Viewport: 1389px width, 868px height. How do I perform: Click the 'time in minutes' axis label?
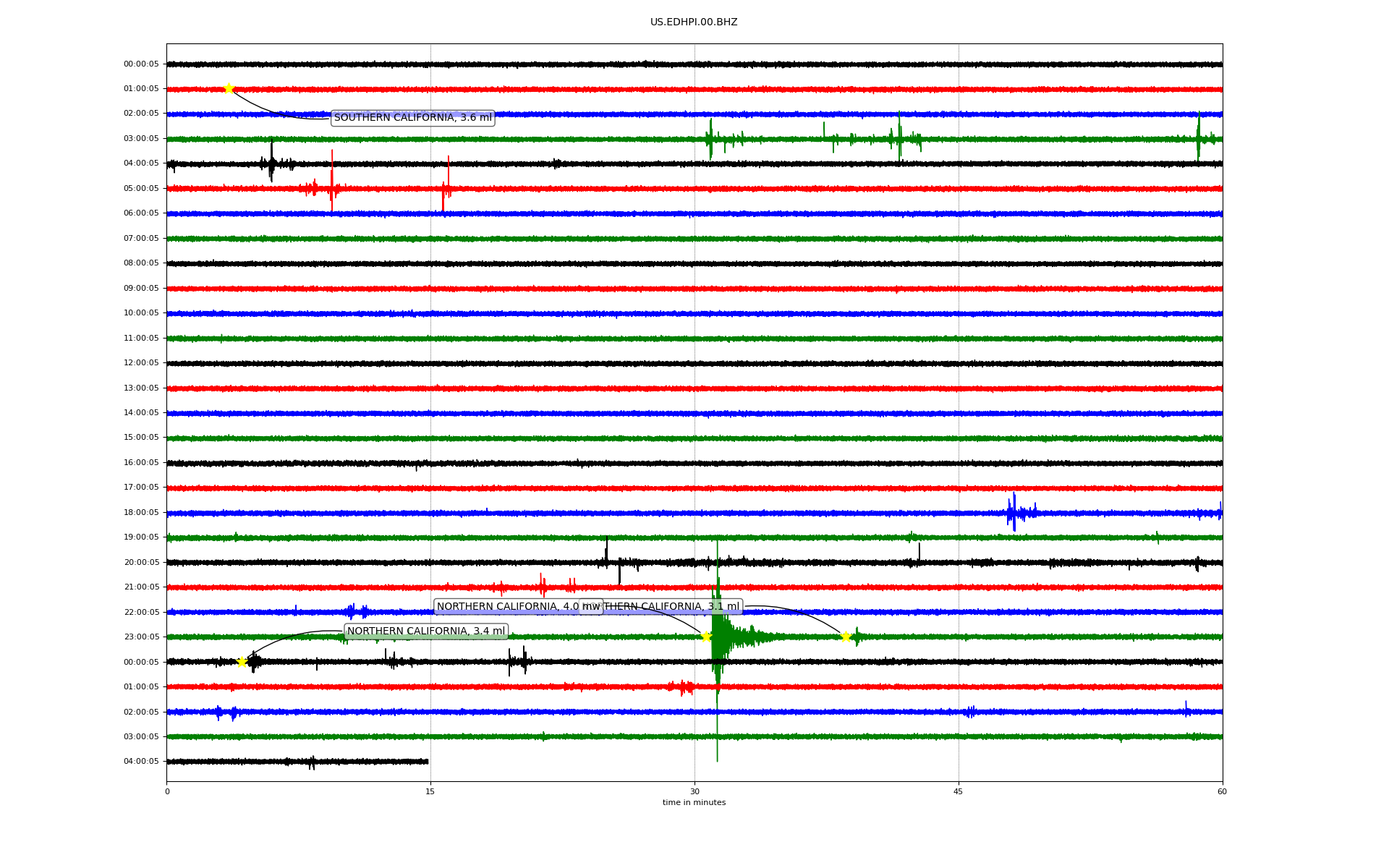coord(693,802)
